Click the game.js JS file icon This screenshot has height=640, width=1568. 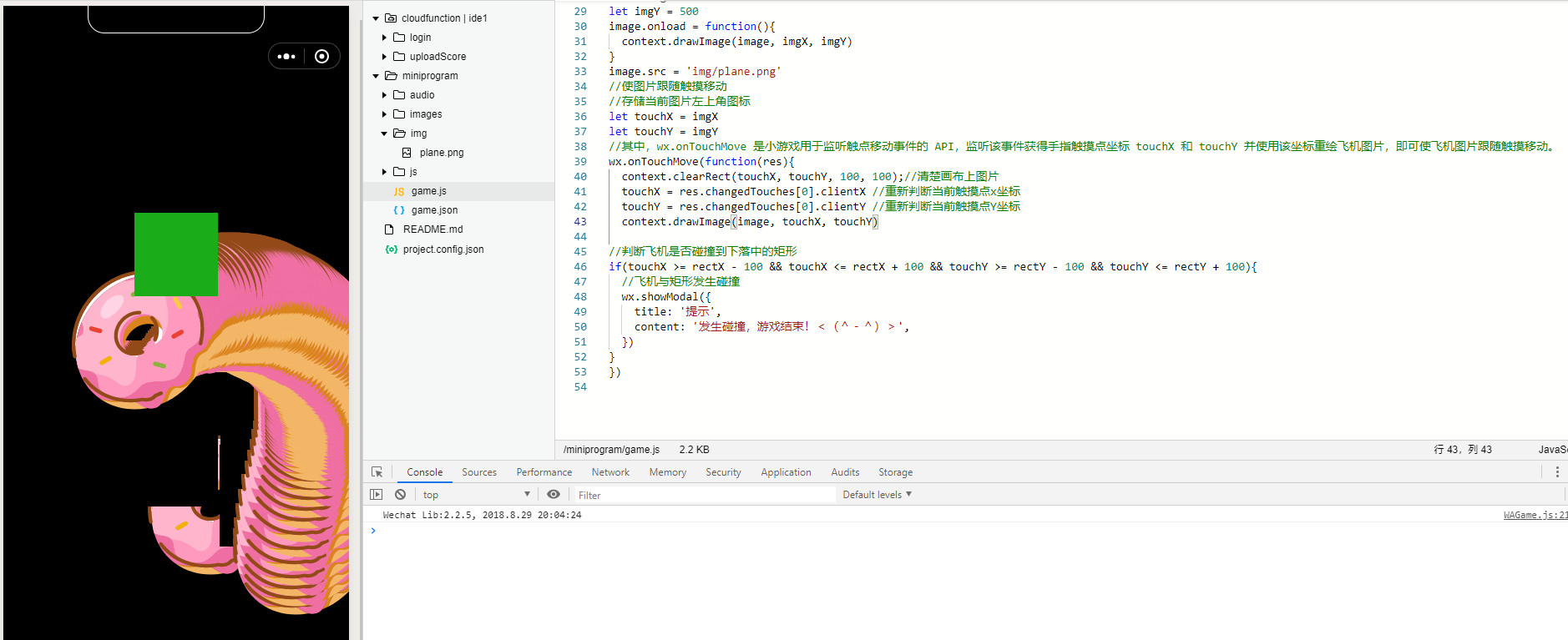[399, 192]
